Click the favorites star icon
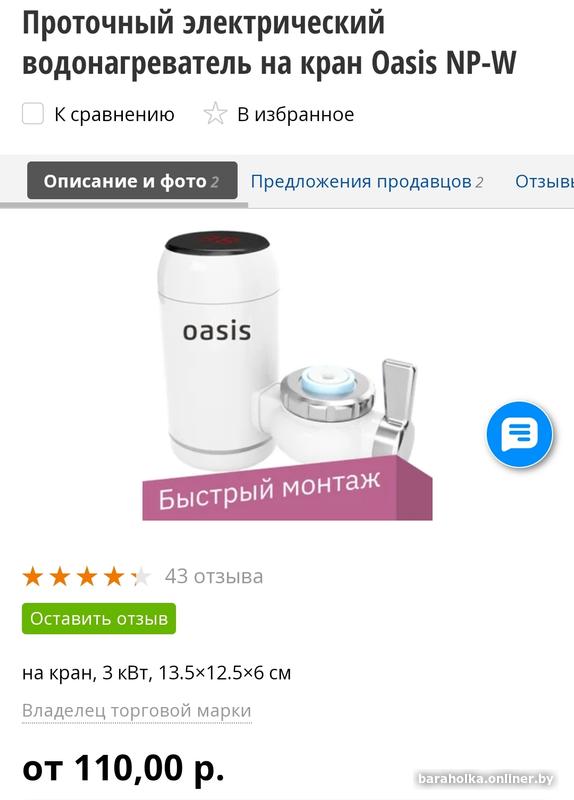 (x=215, y=114)
